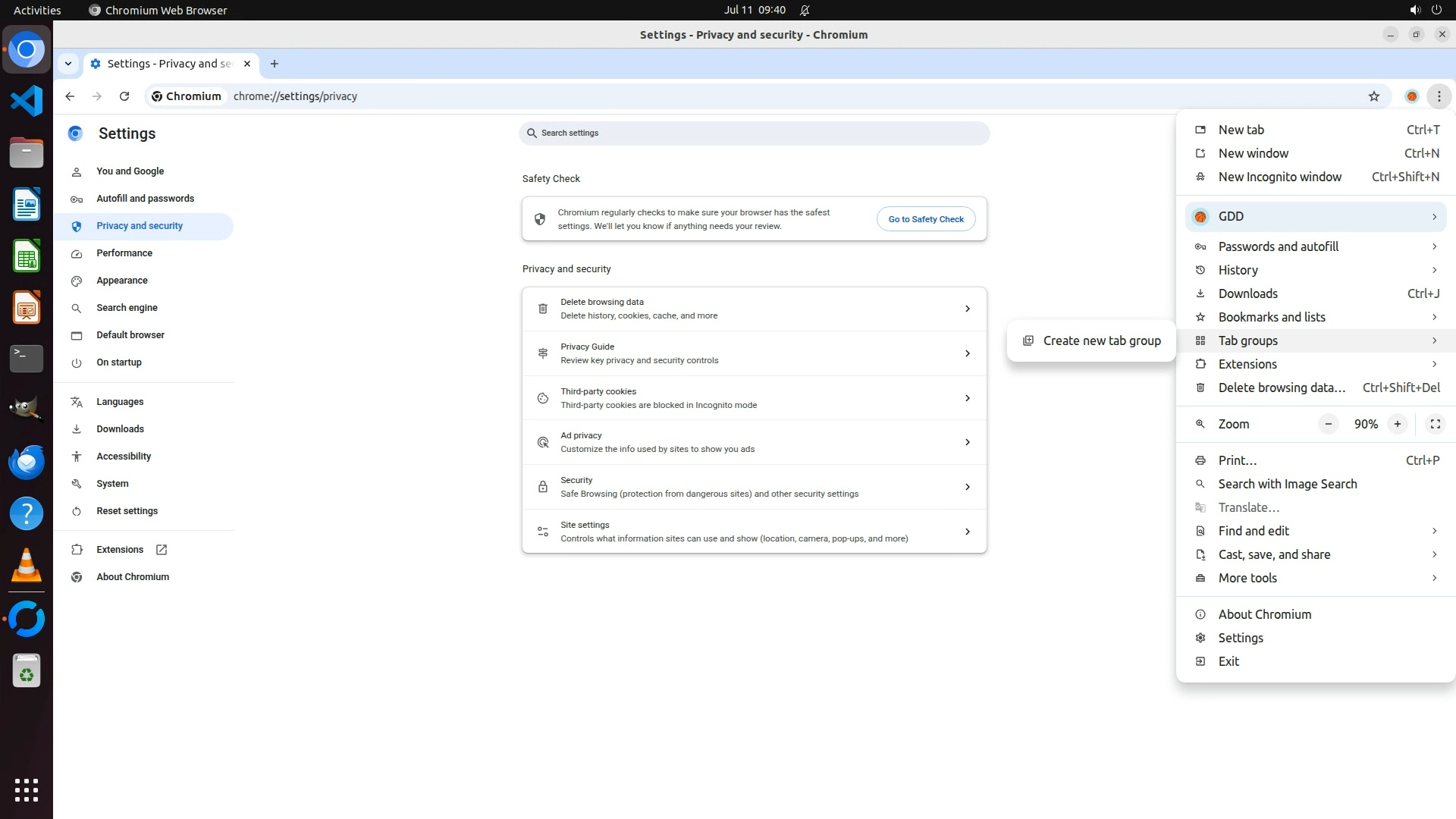Expand the History submenu

tap(1315, 270)
